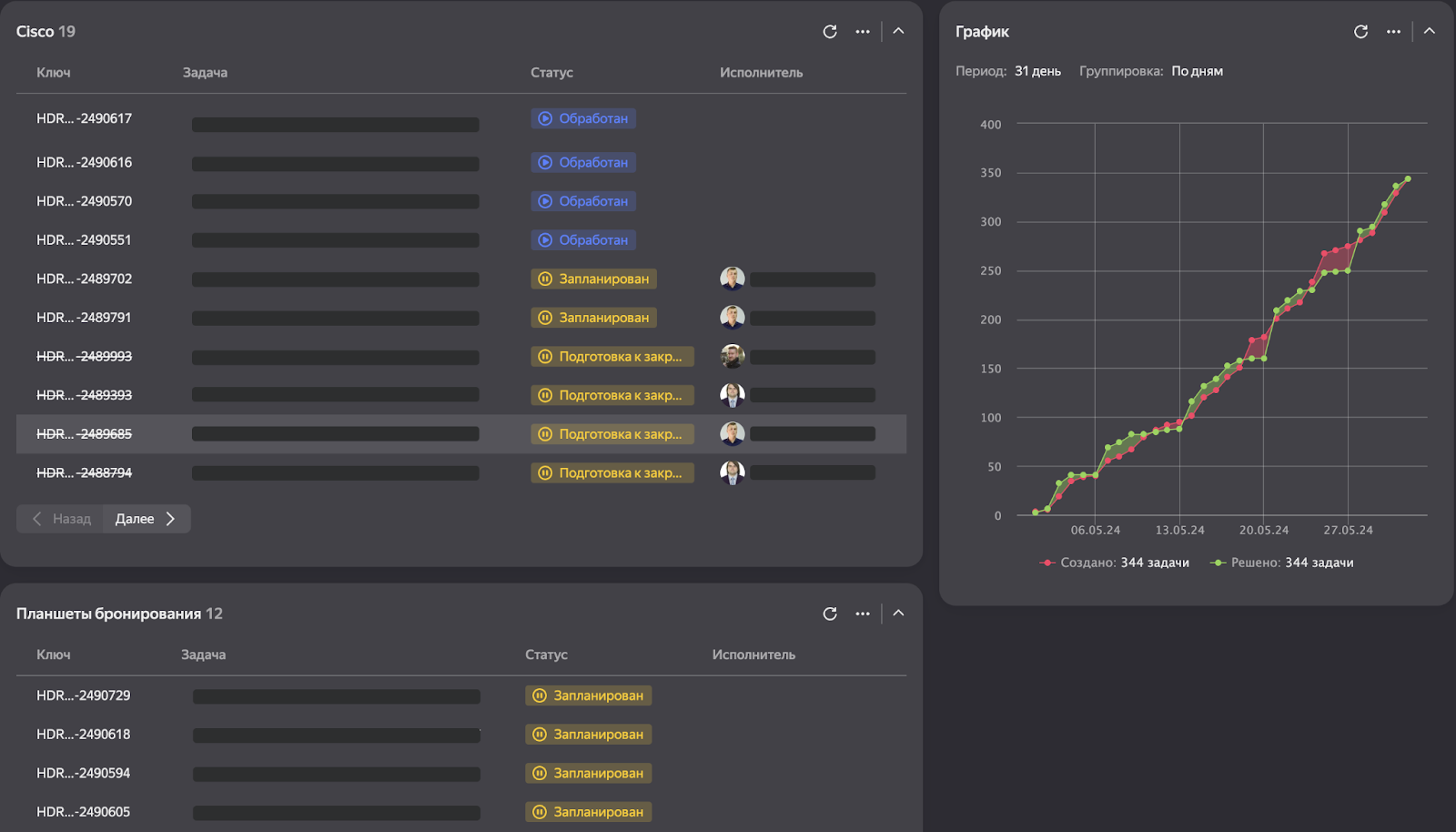Viewport: 1456px width, 832px height.
Task: Open task HDR...-2490617
Action: 84,118
